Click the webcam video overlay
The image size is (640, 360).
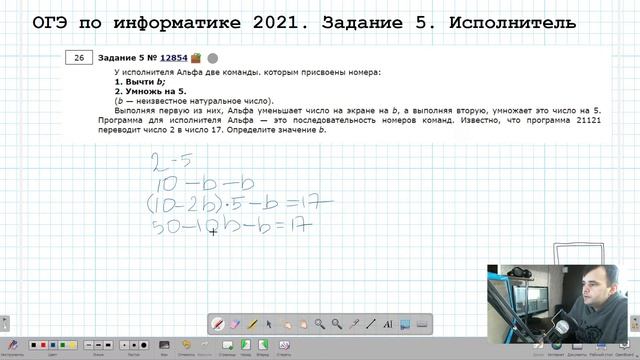[558, 304]
